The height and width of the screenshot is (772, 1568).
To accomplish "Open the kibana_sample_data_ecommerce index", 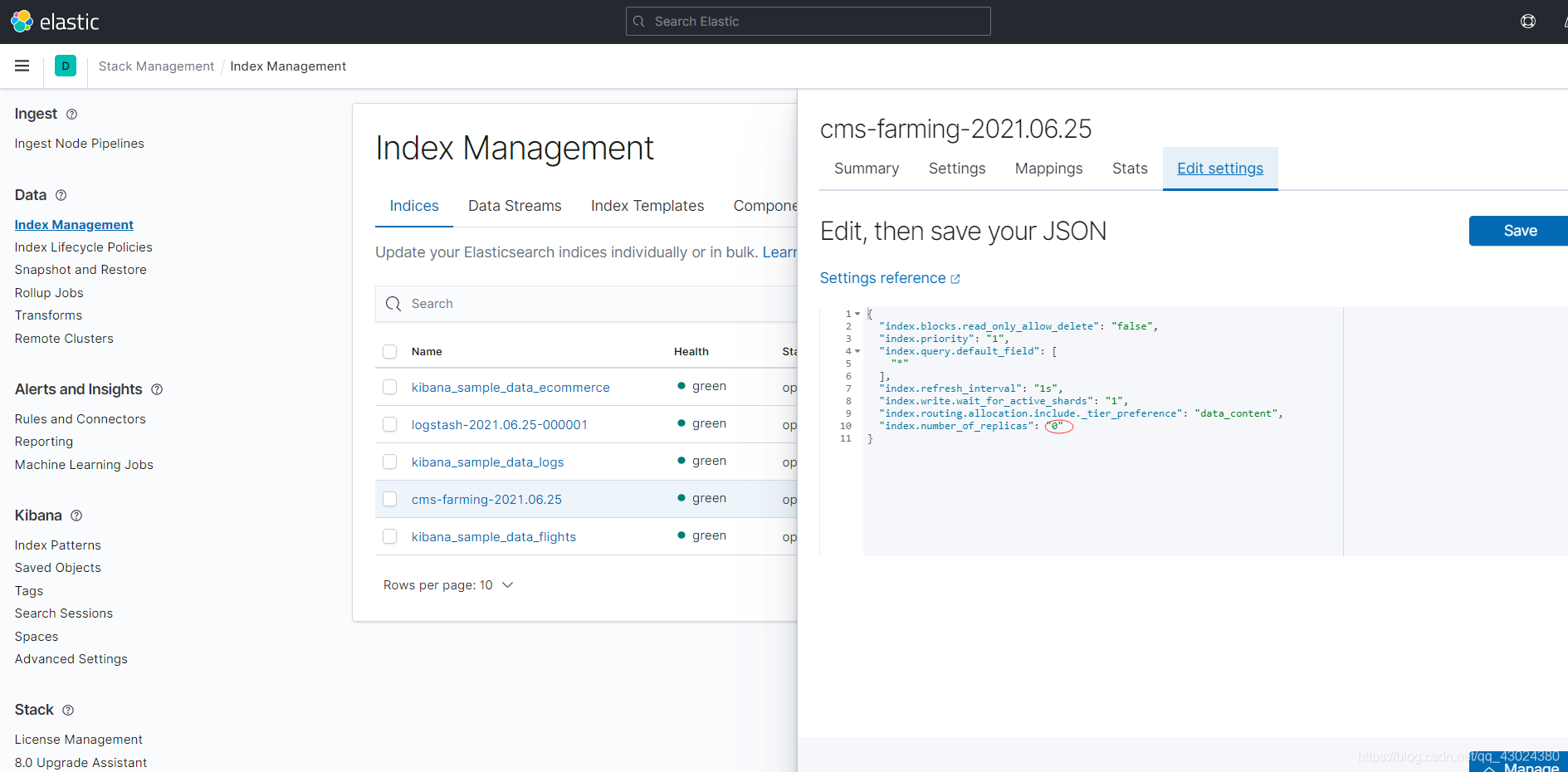I will (x=510, y=388).
